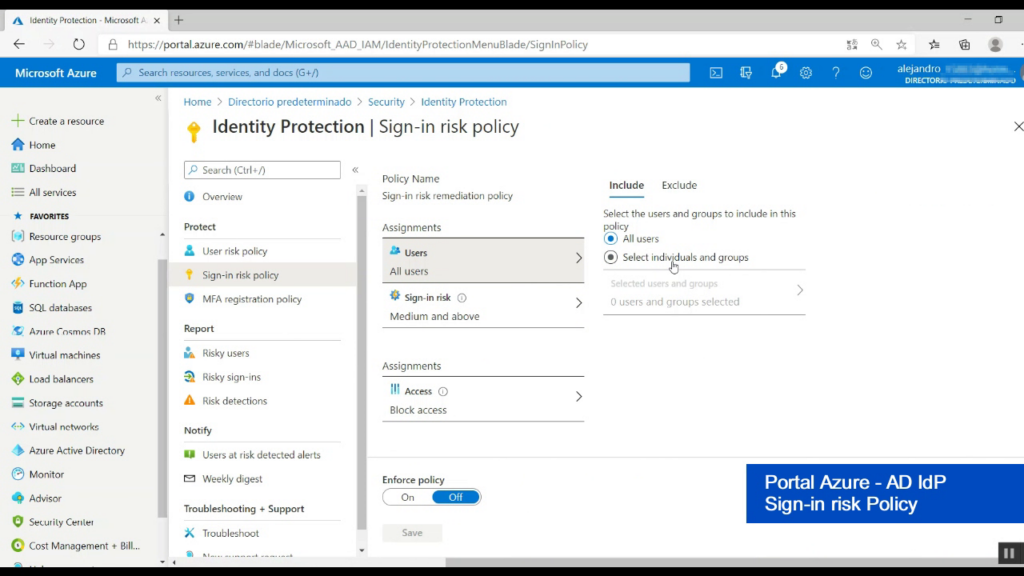1024x576 pixels.
Task: Expand Users assignment row
Action: [483, 261]
